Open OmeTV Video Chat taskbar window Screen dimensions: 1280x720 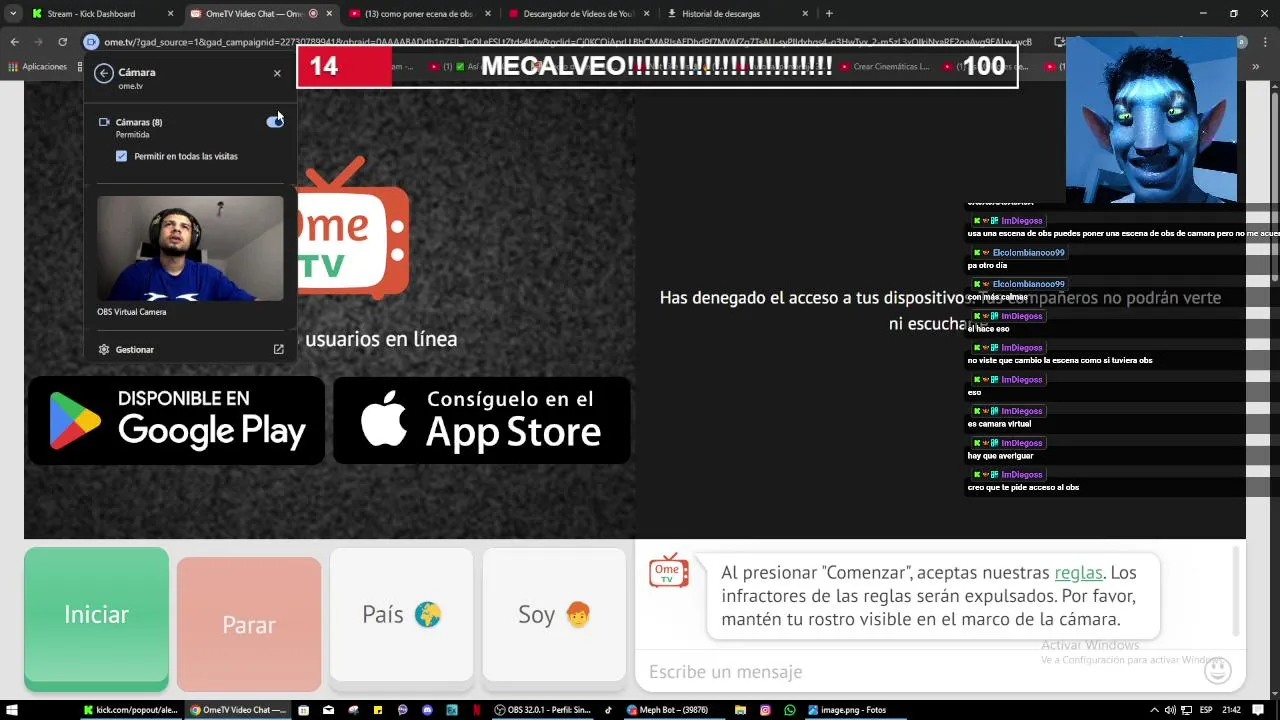[x=237, y=710]
